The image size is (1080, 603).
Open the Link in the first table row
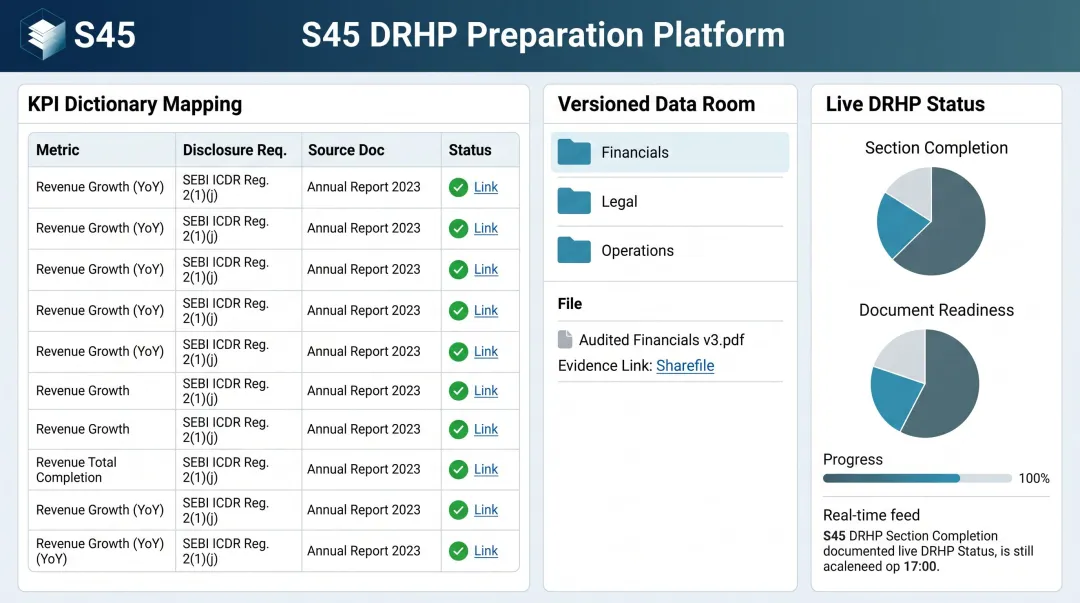coord(486,187)
